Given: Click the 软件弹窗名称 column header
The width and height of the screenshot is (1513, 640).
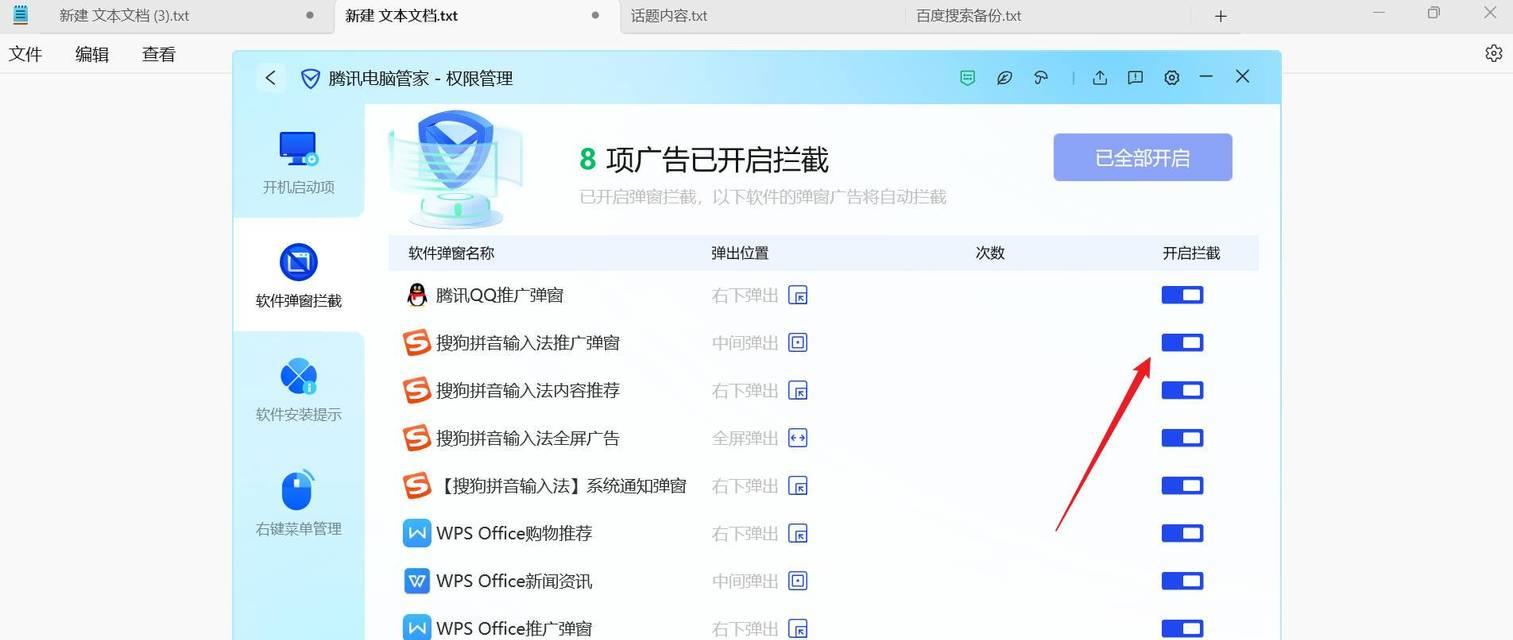Looking at the screenshot, I should tap(451, 253).
